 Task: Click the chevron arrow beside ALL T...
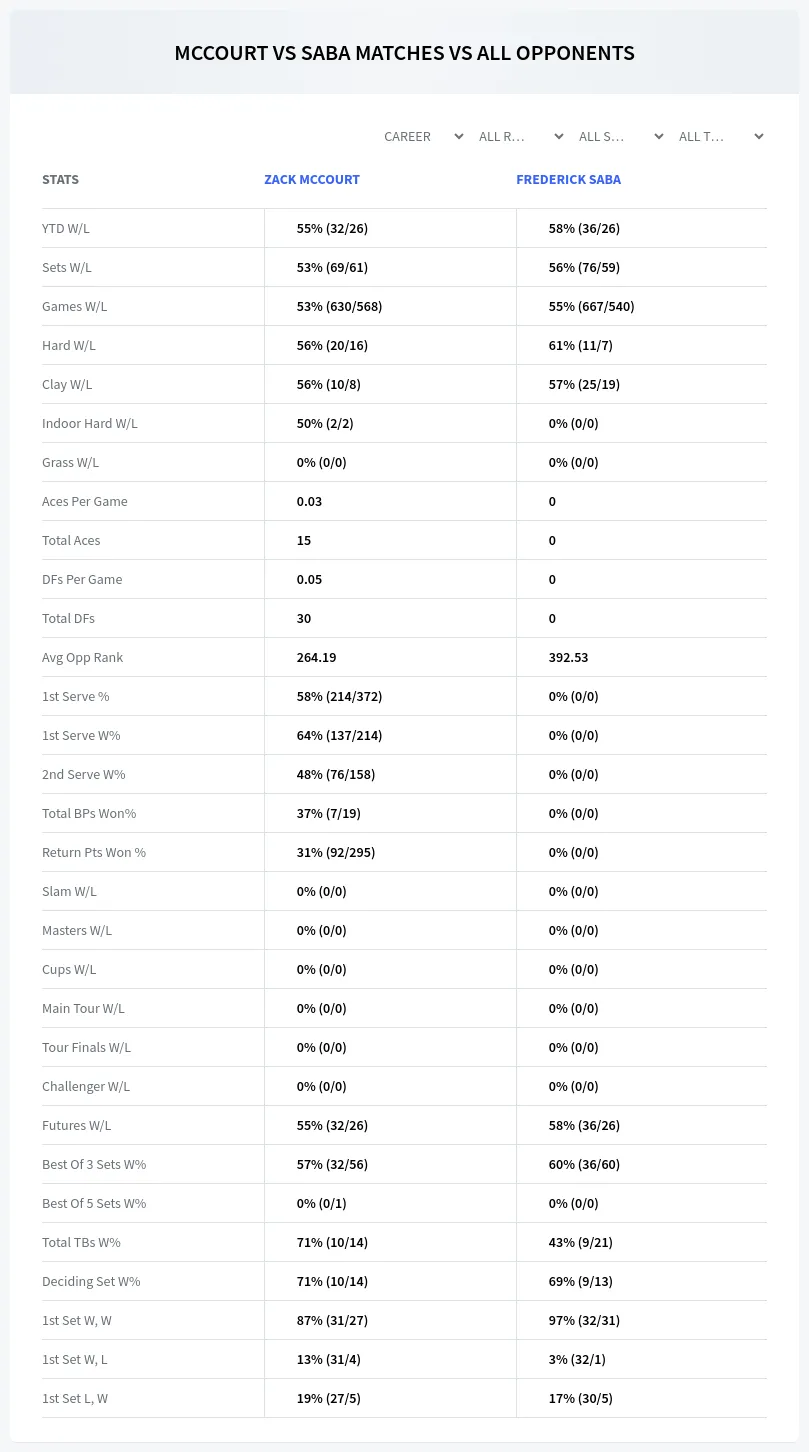click(758, 136)
